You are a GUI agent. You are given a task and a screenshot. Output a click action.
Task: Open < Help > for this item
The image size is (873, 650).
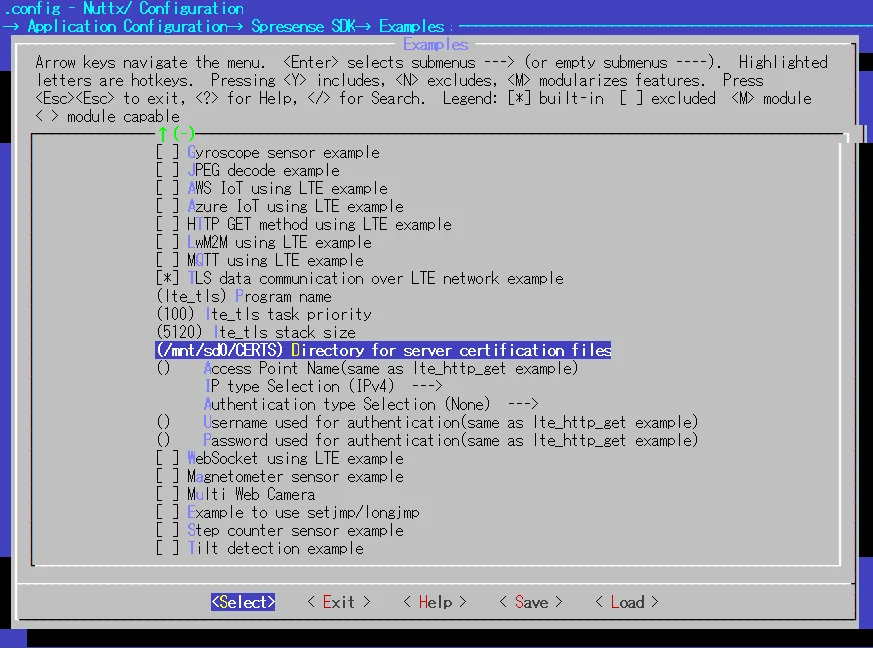435,602
